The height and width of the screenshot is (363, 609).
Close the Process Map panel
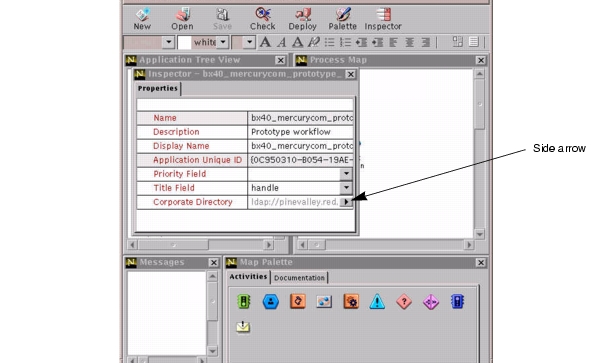click(481, 60)
